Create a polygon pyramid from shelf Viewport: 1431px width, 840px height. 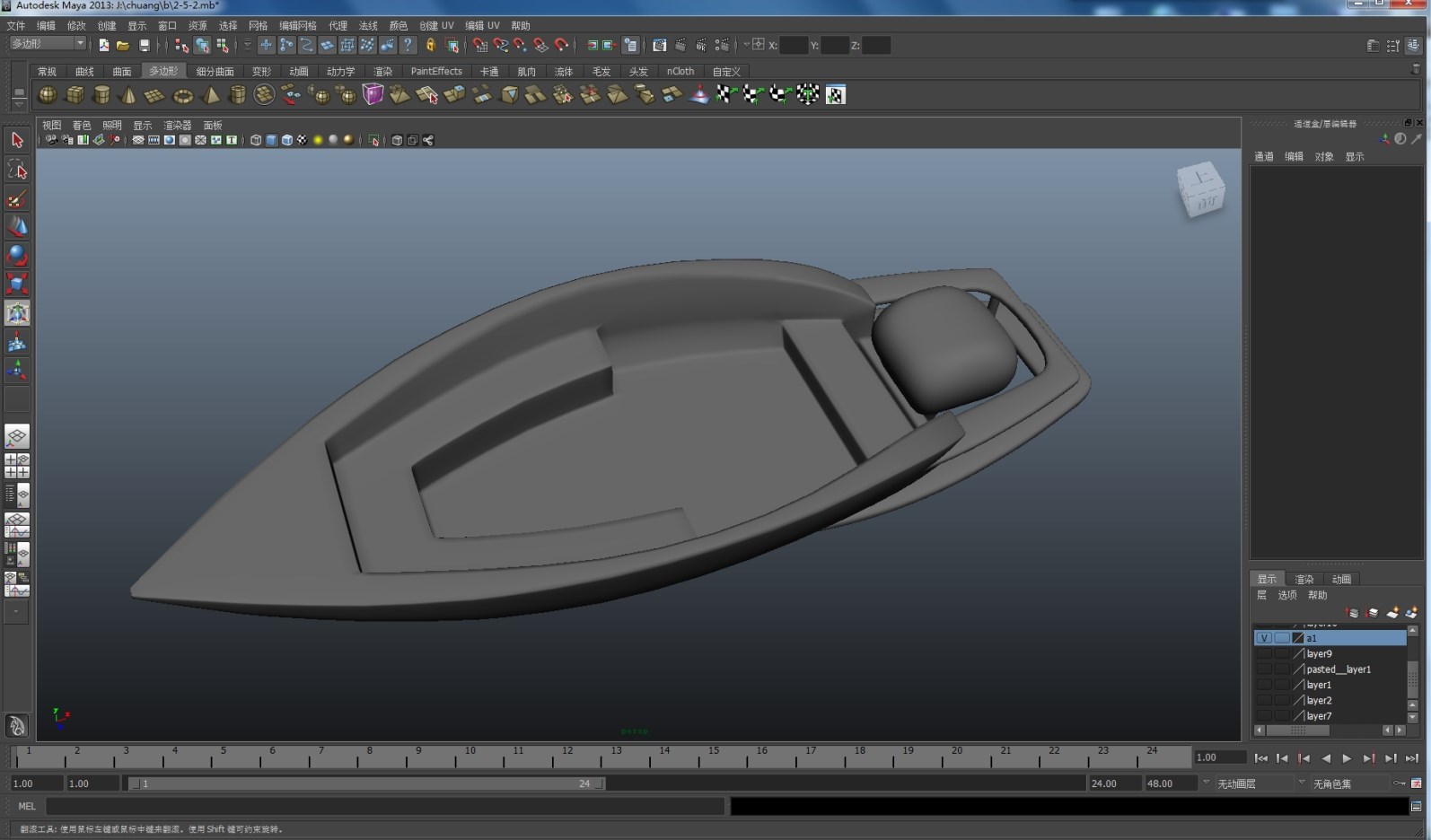click(210, 94)
